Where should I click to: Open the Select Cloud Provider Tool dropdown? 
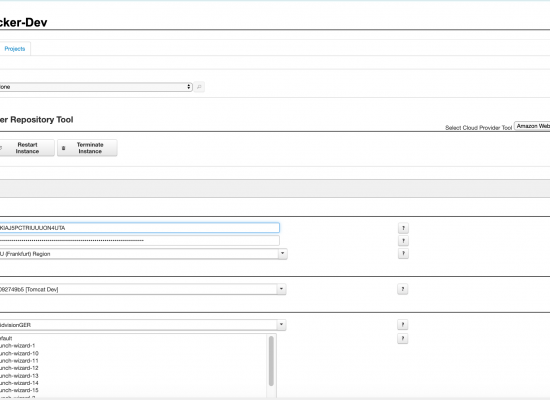click(x=532, y=126)
